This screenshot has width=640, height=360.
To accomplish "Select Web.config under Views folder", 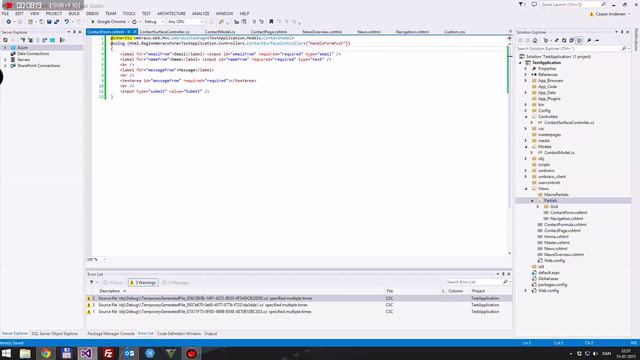I will pyautogui.click(x=554, y=260).
